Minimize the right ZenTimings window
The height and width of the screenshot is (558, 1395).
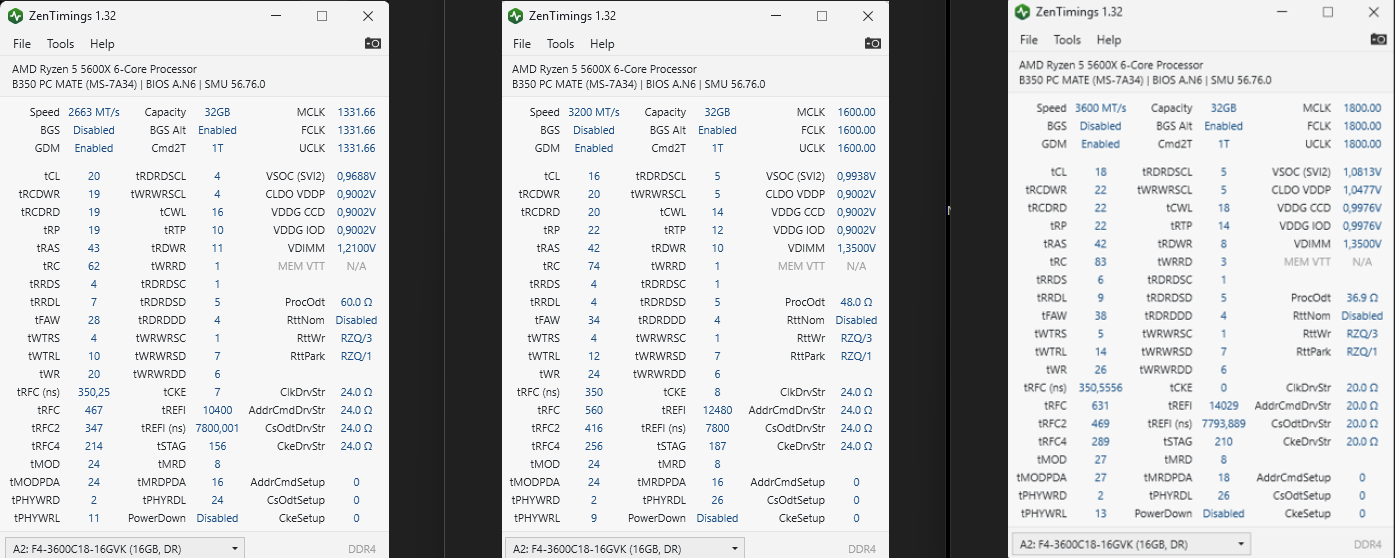pyautogui.click(x=1282, y=12)
